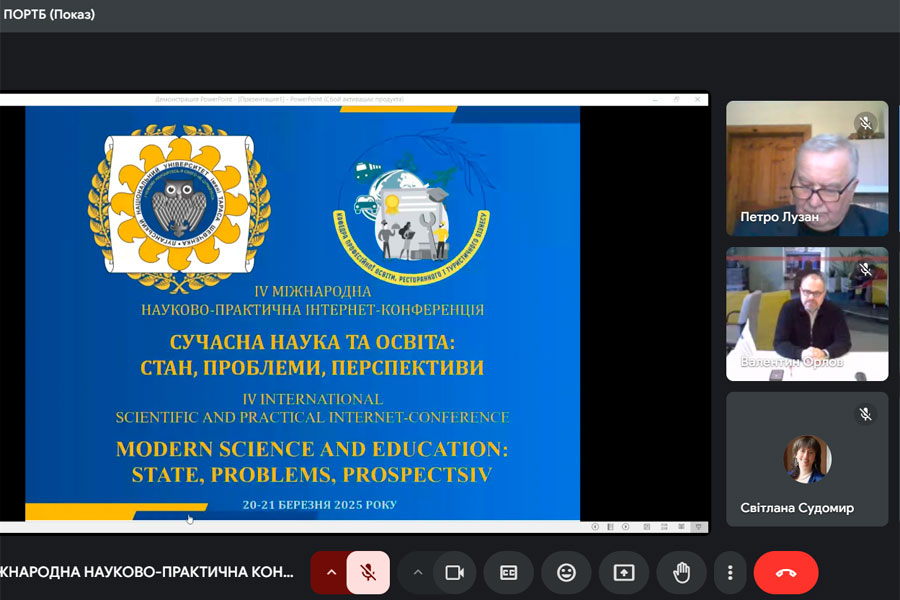Expand audio settings arrow beside microphone

tap(330, 572)
